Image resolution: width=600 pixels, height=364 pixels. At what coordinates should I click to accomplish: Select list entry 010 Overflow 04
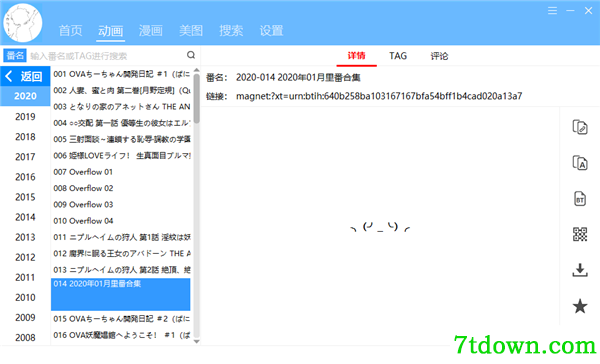[x=121, y=221]
